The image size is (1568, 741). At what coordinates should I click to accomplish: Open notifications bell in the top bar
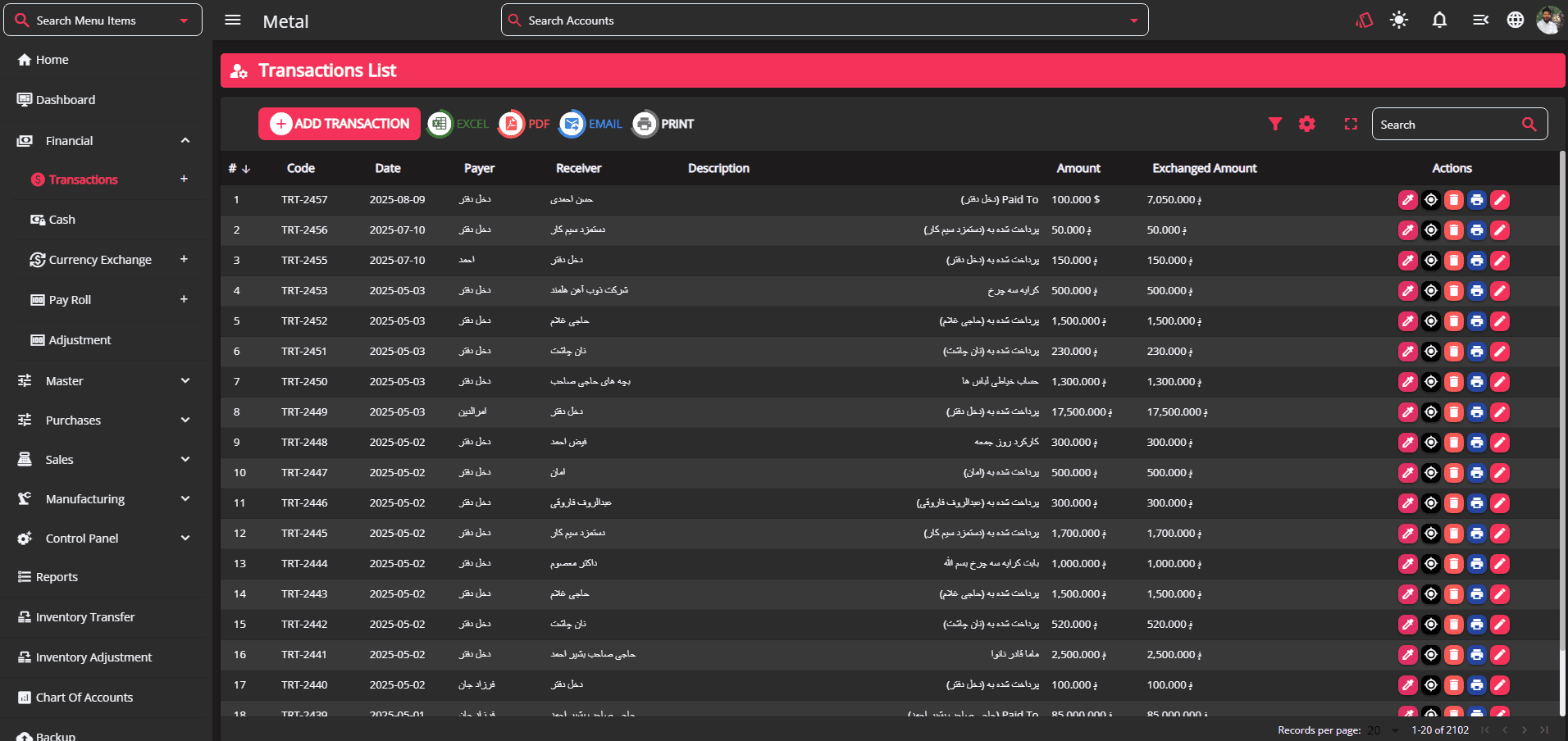[x=1439, y=20]
